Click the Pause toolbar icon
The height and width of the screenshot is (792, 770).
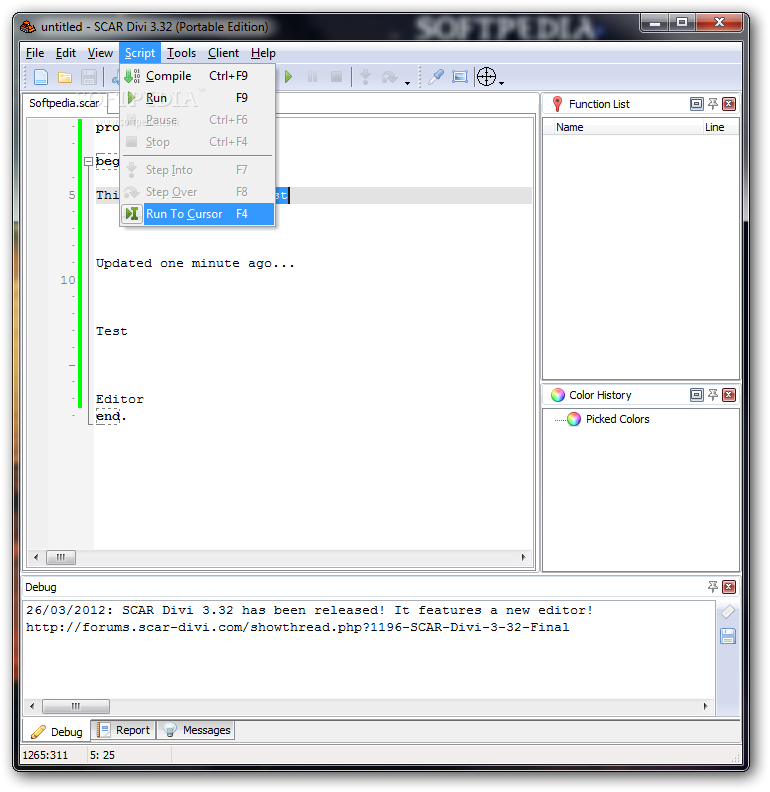(312, 77)
